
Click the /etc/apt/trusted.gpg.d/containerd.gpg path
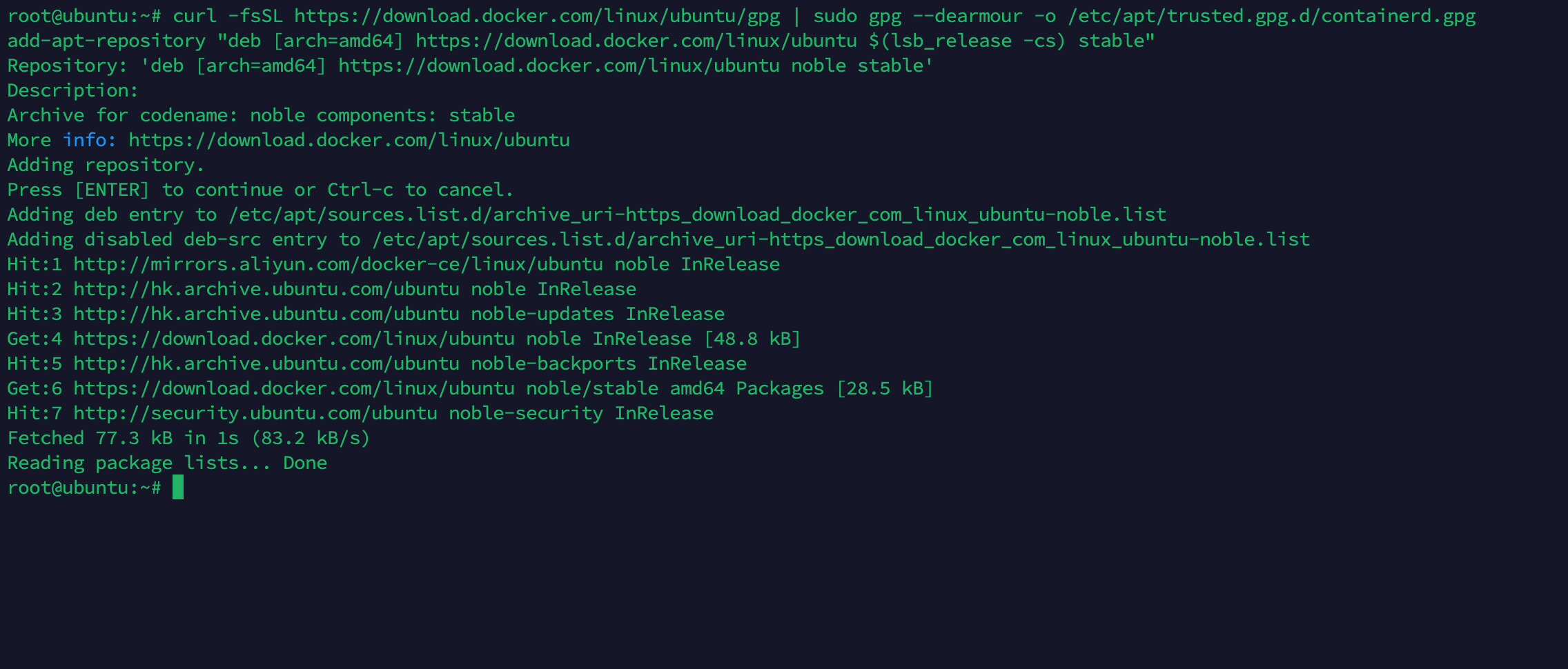(1272, 16)
